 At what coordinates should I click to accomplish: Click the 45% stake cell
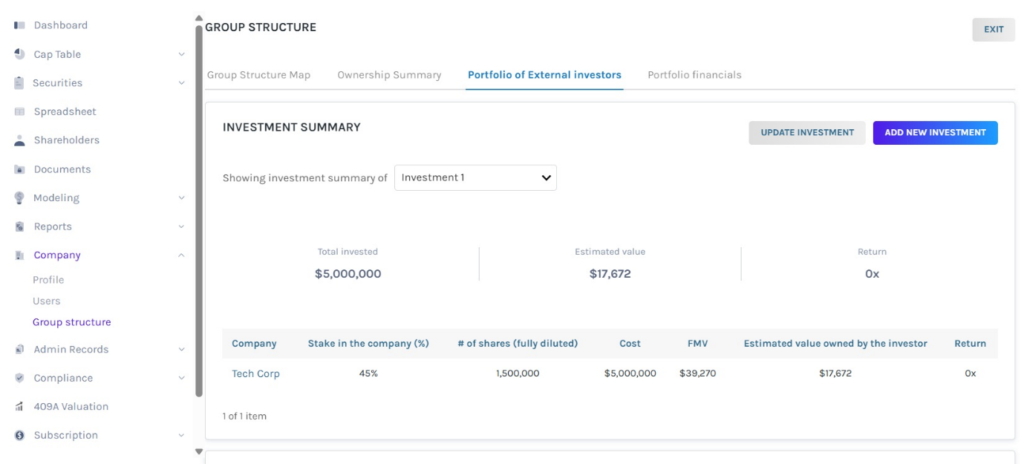pos(368,374)
